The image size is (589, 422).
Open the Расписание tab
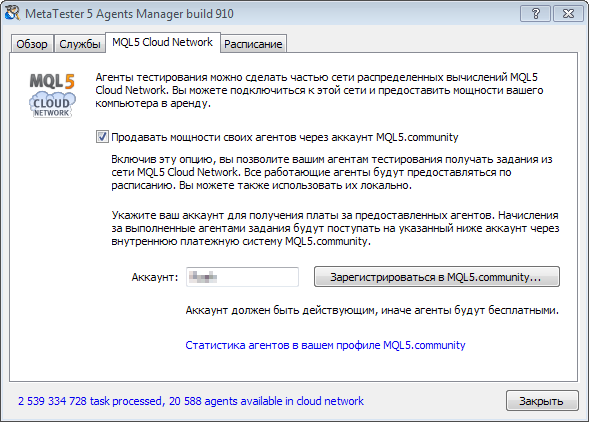(x=253, y=44)
